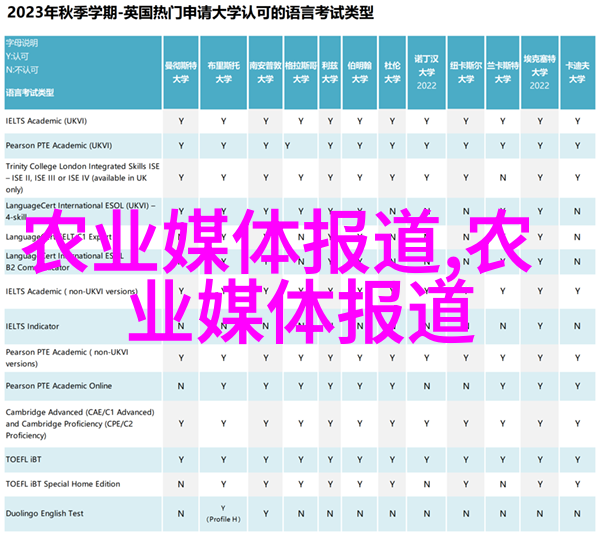
Task: Select the 诺丁汉大学 2022 column header
Action: 426,72
